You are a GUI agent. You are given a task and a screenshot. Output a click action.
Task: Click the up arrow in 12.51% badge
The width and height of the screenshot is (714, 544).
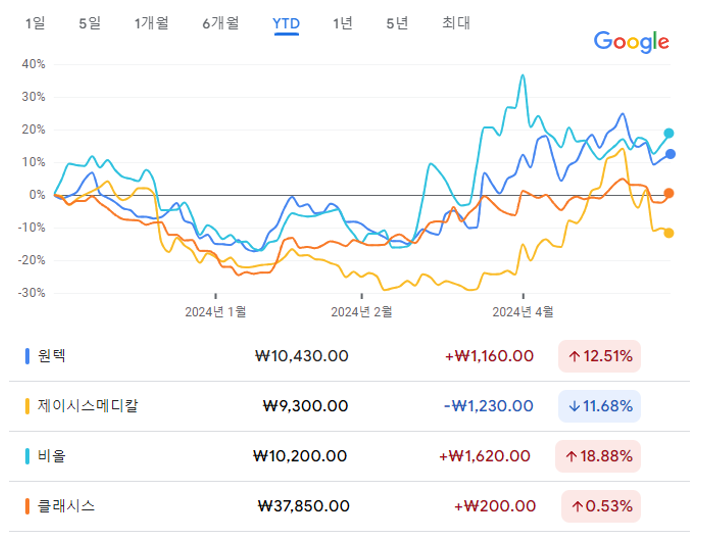(x=574, y=356)
